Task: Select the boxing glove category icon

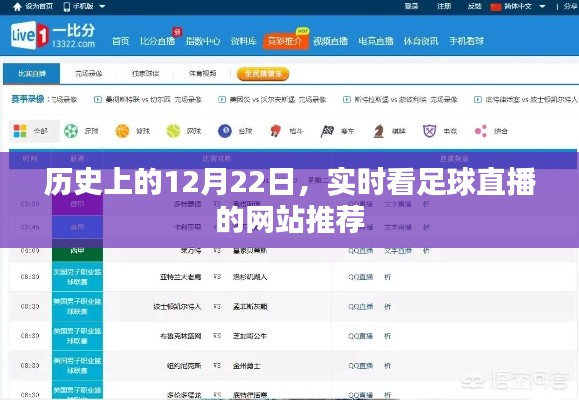Action: (275, 131)
